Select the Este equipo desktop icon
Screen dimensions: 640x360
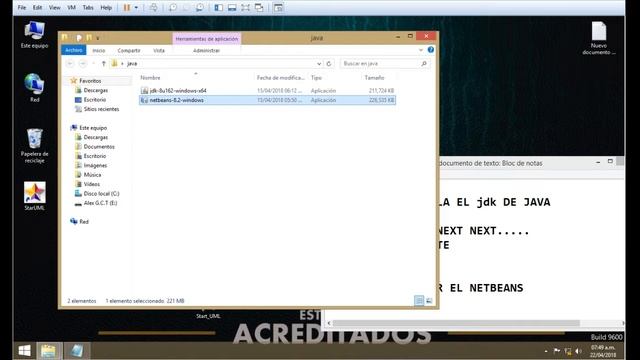click(34, 35)
